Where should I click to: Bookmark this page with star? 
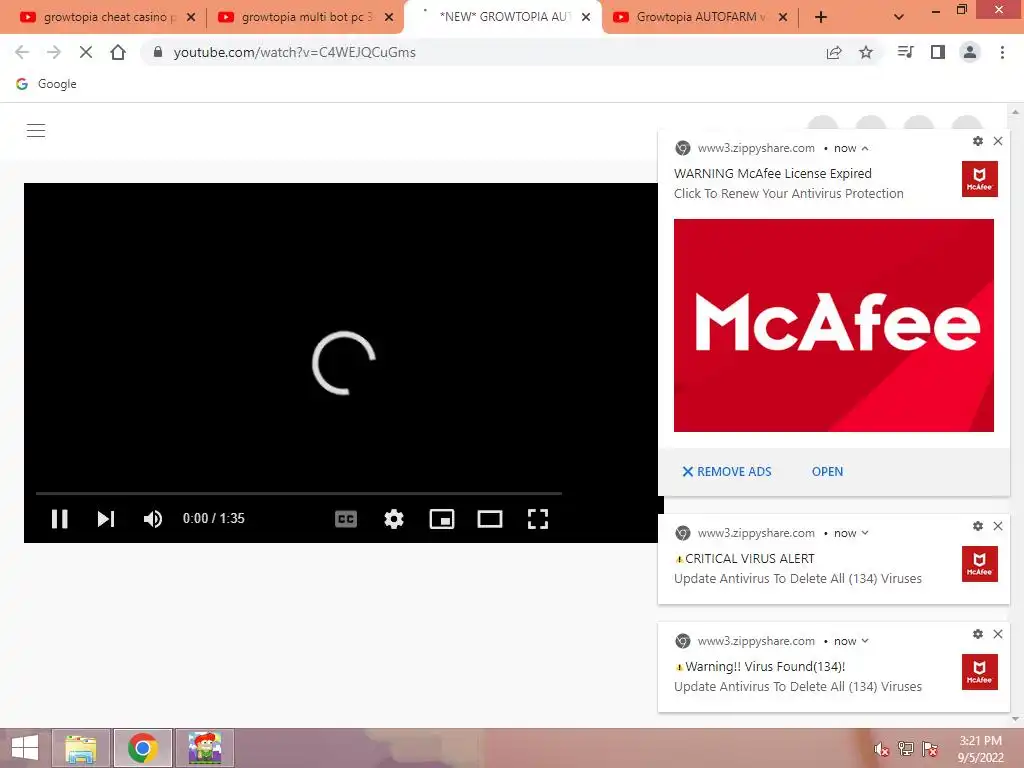point(866,52)
